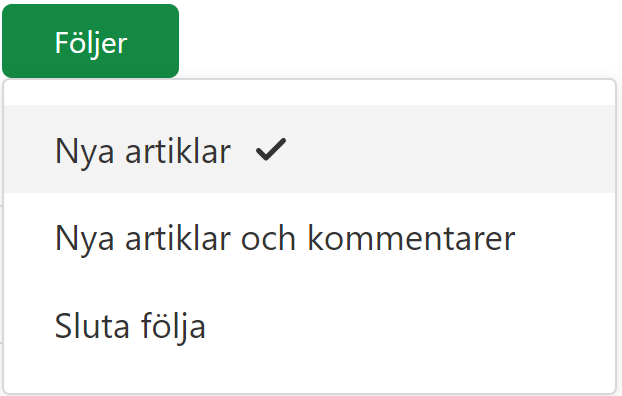
Task: Click the checkmark next to Nya artiklar
Action: click(x=271, y=150)
